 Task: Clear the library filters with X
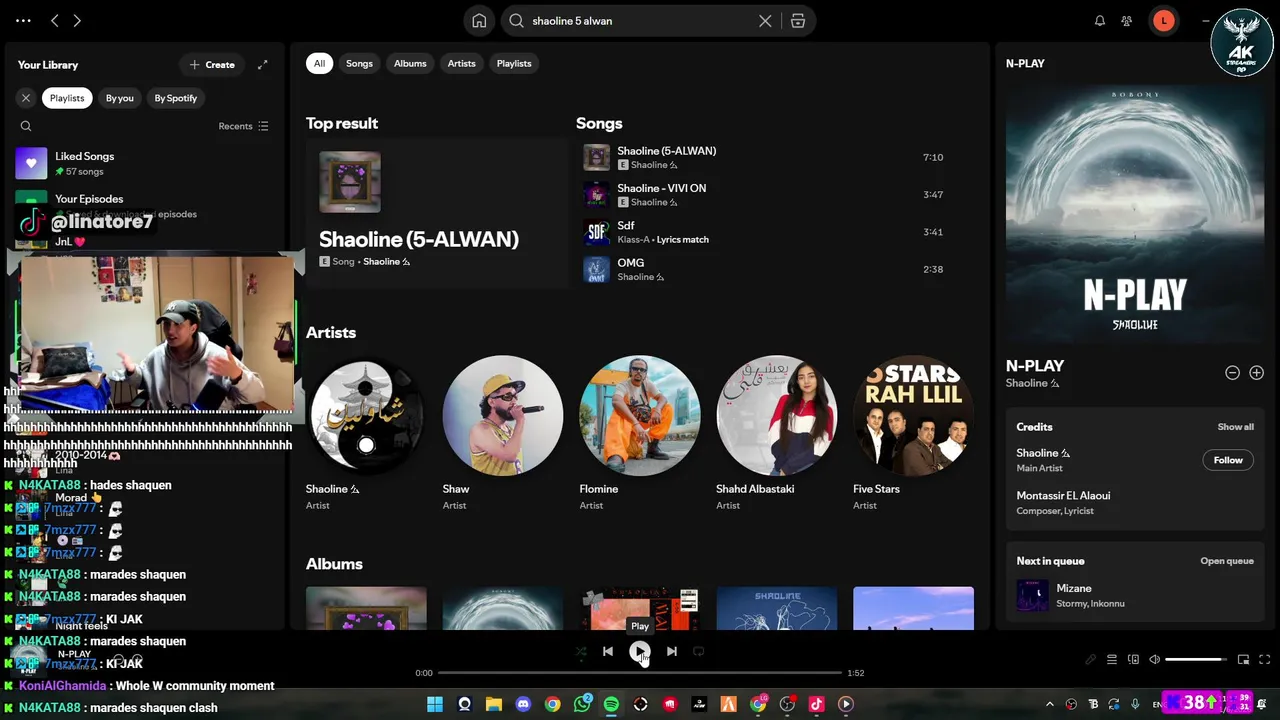click(x=26, y=98)
